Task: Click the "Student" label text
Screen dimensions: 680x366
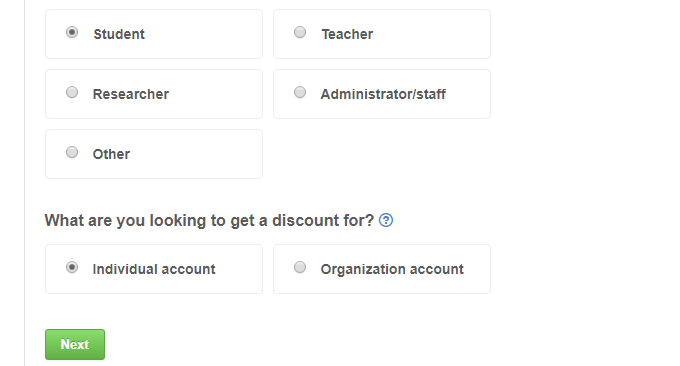Action: click(119, 34)
